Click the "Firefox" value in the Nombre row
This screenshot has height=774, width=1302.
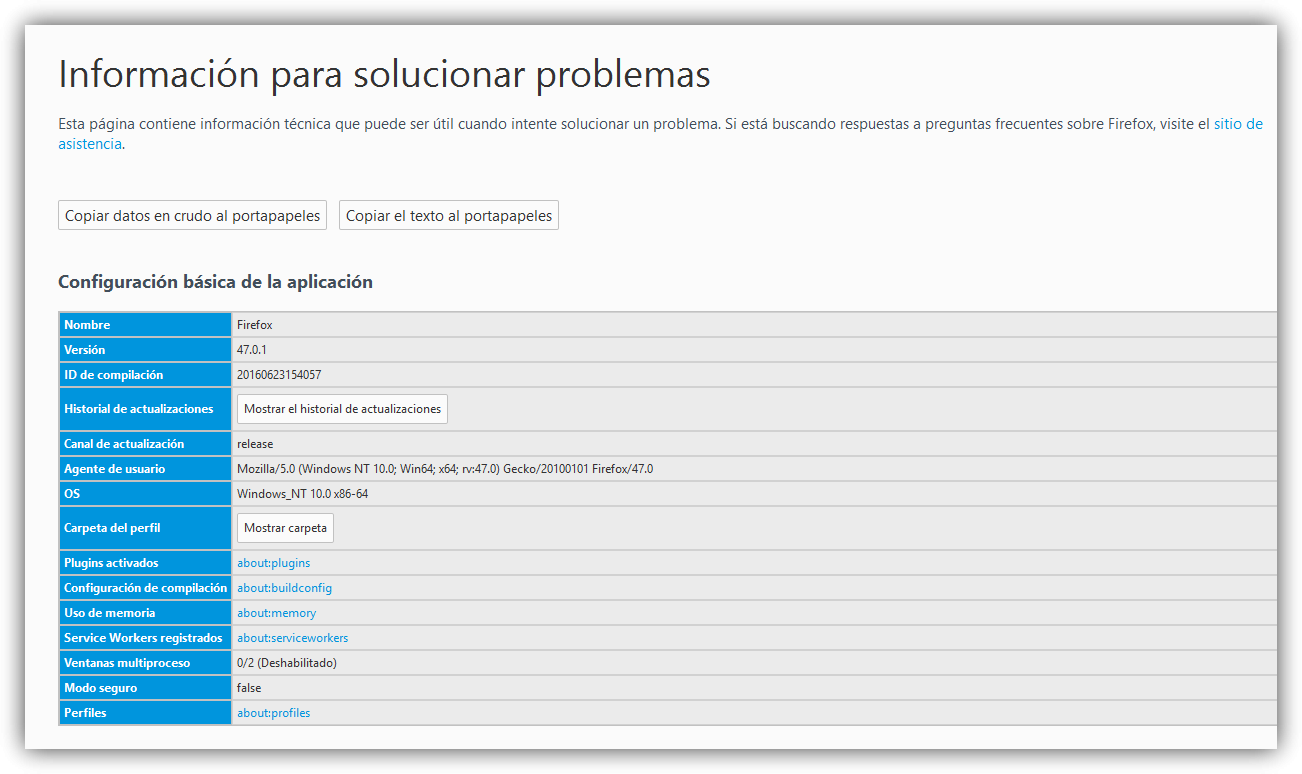[255, 325]
